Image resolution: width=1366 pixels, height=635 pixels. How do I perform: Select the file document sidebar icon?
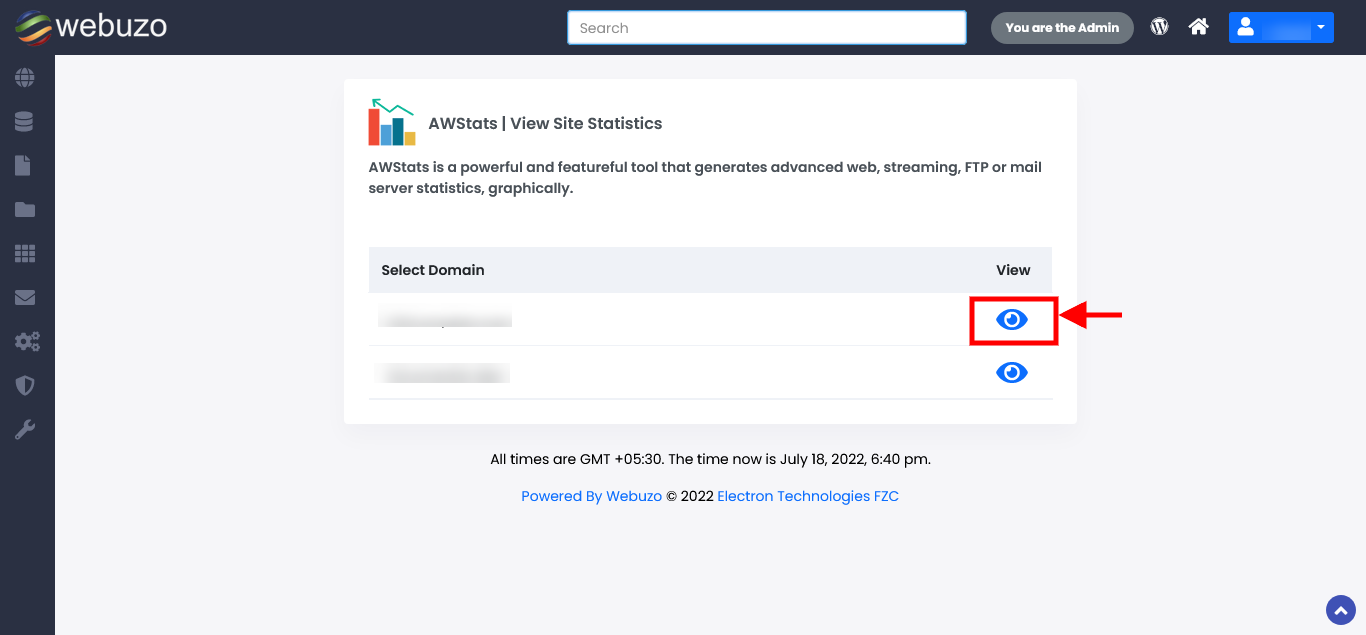tap(23, 166)
